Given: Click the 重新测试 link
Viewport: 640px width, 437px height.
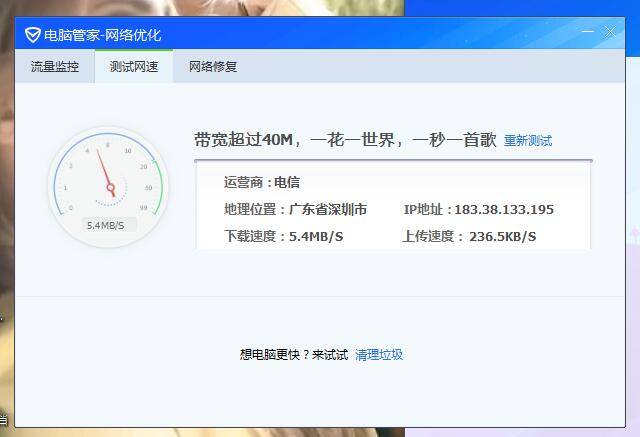Looking at the screenshot, I should click(x=528, y=141).
